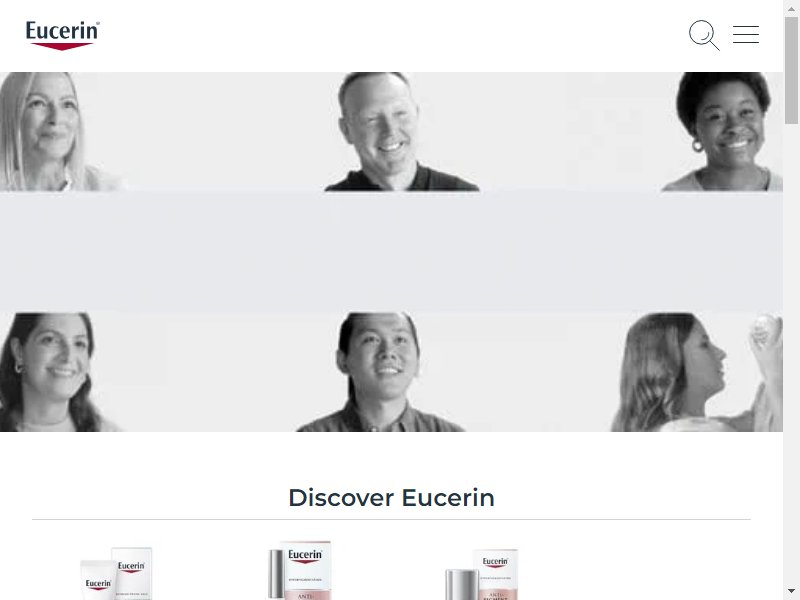This screenshot has width=800, height=600.
Task: Select the curly-haired woman with hoop earring
Action: (x=722, y=132)
